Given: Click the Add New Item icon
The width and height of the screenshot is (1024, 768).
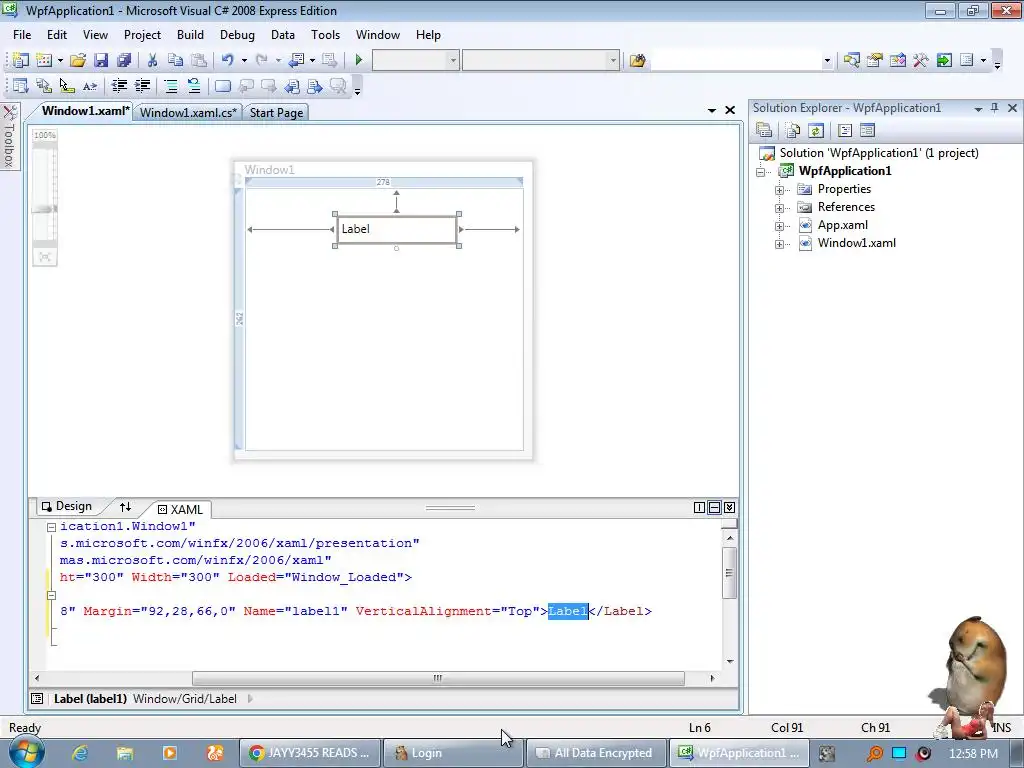Looking at the screenshot, I should pos(44,60).
